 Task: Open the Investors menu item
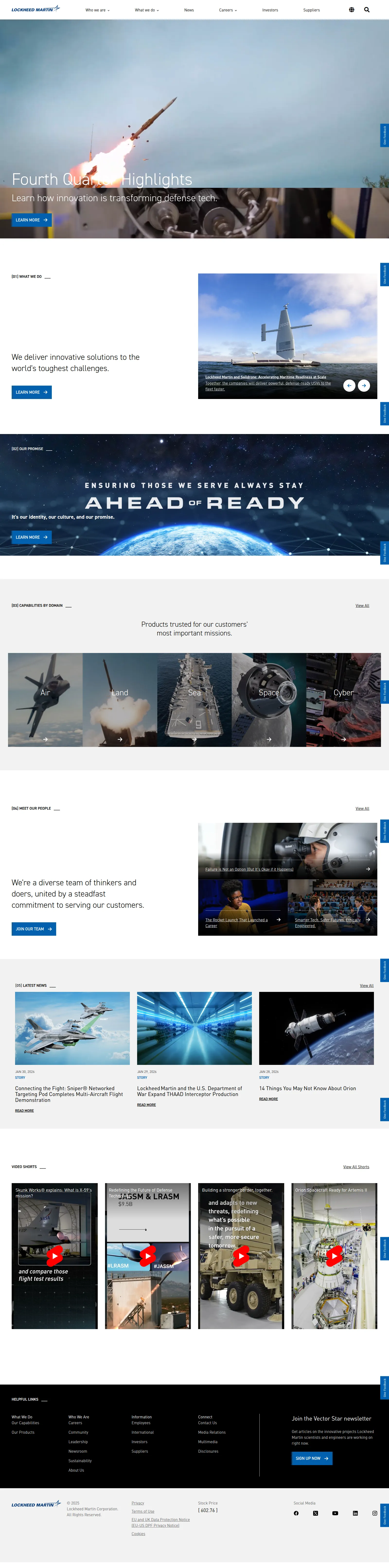tap(270, 10)
